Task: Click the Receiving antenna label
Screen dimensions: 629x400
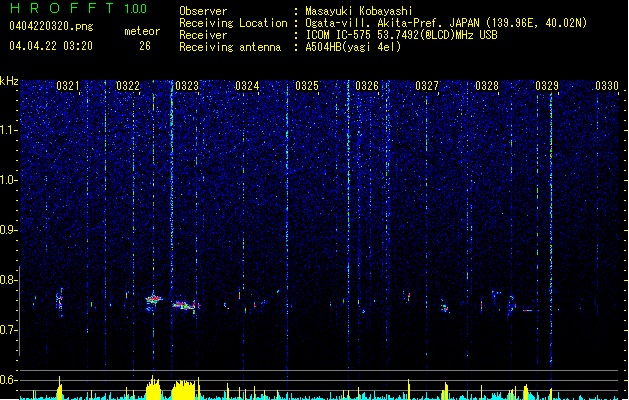Action: (230, 47)
